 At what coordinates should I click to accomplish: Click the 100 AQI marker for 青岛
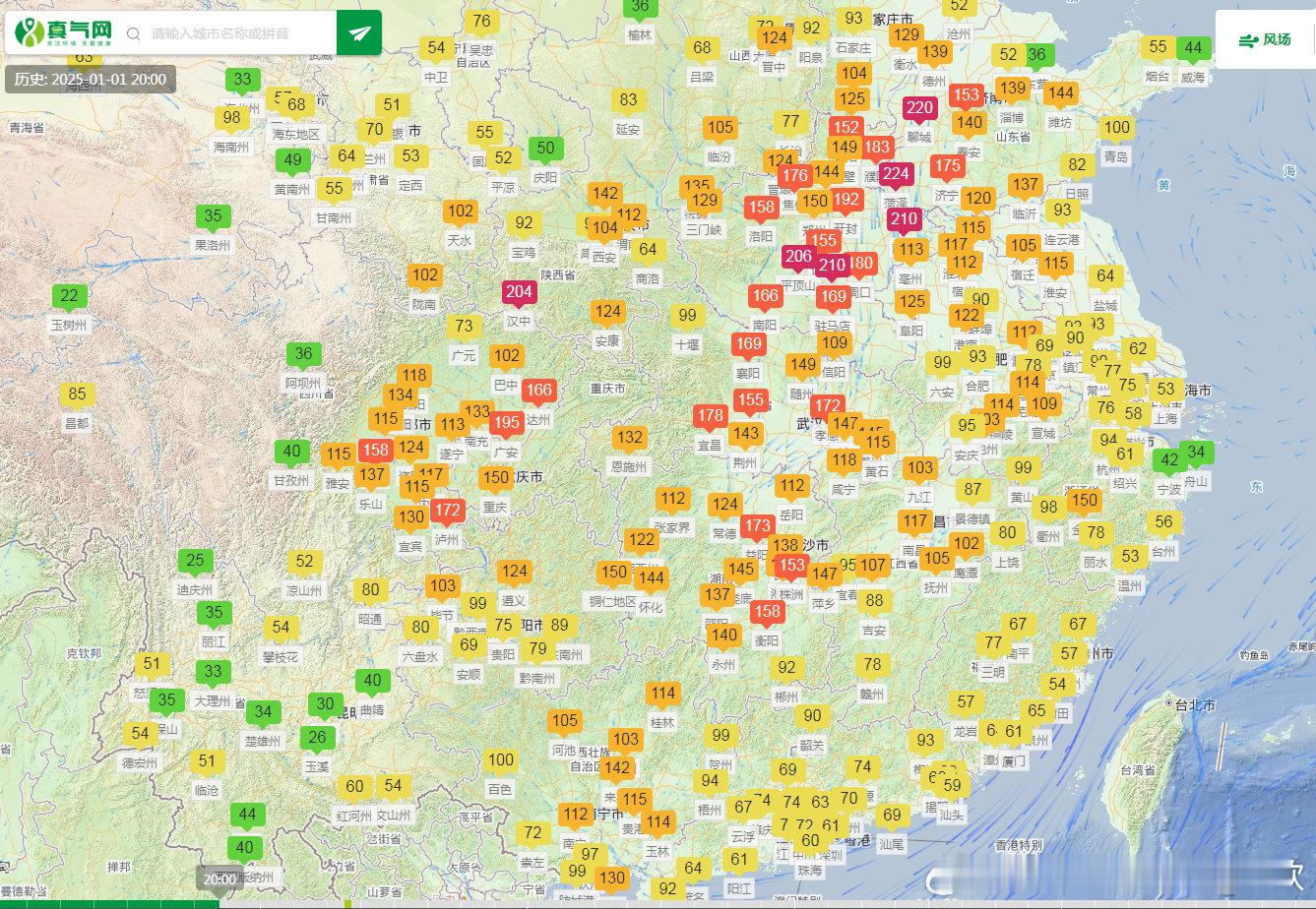1116,128
